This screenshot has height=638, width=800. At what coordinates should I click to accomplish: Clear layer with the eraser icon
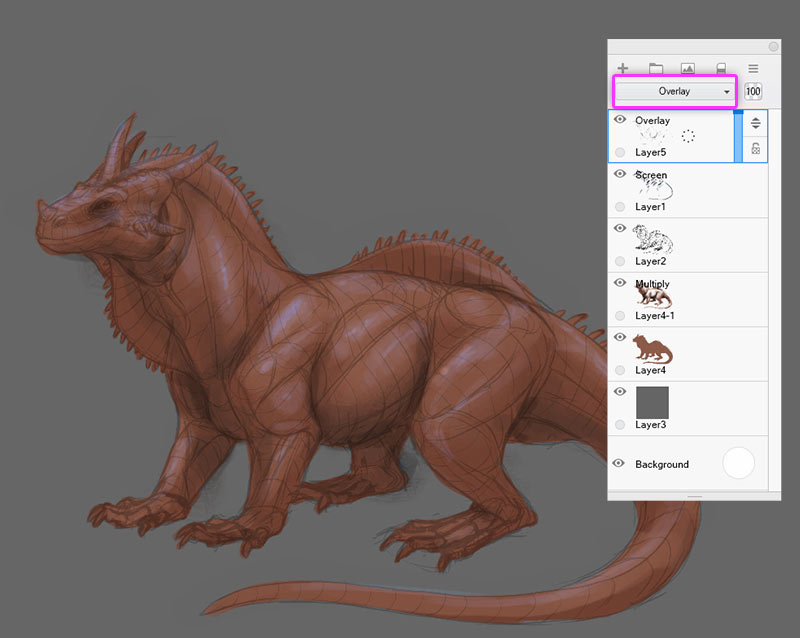721,68
